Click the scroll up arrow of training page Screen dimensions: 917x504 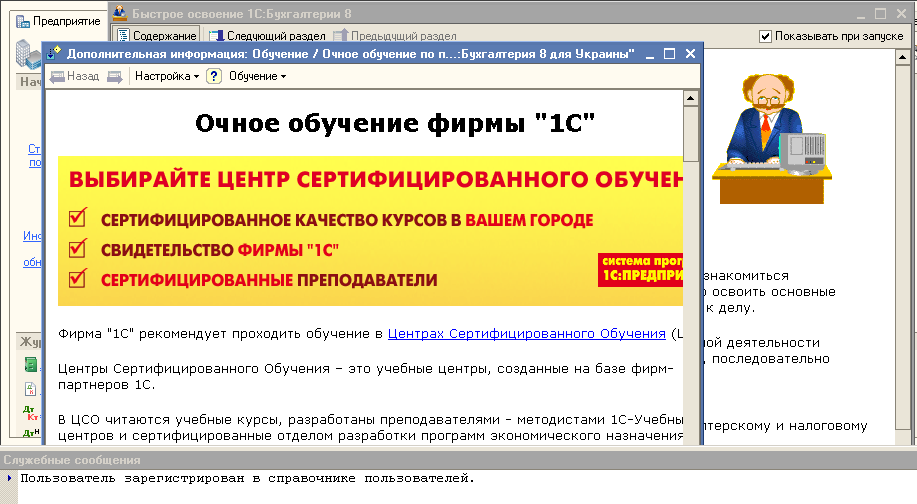[691, 98]
